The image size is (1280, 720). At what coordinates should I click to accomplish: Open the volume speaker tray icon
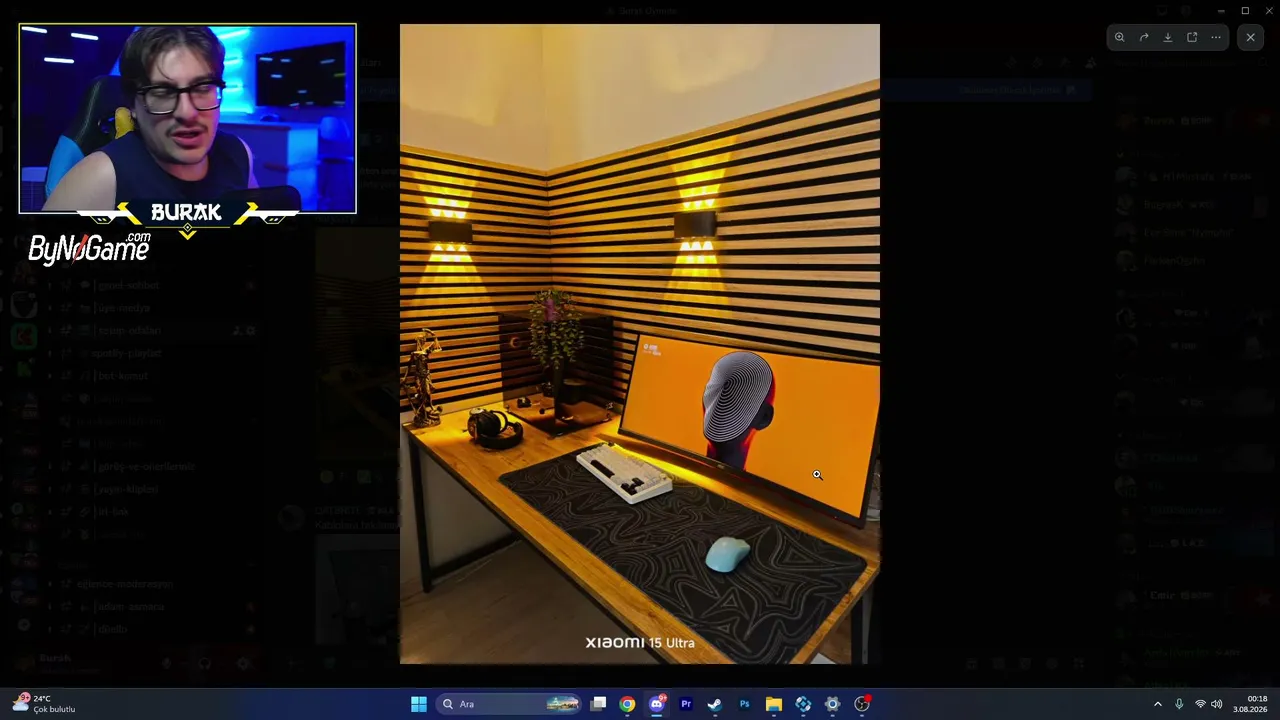[1217, 704]
